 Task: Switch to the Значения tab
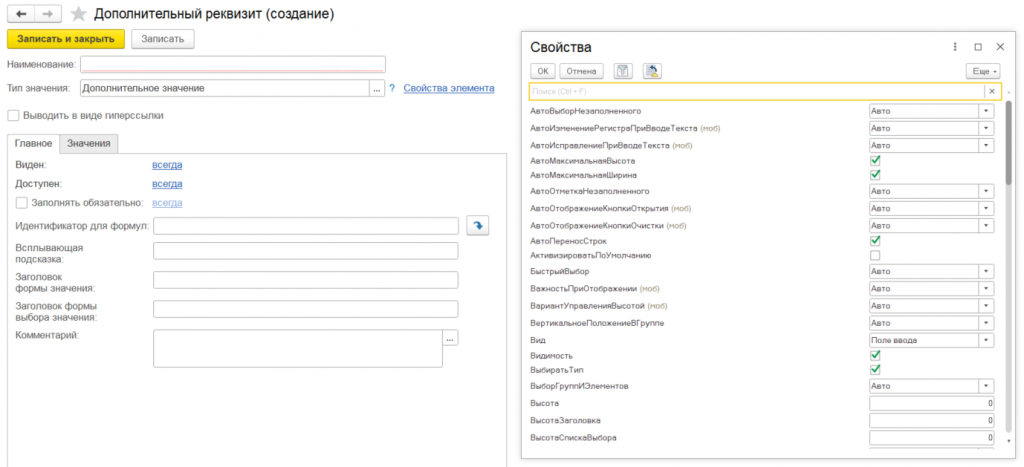89,144
